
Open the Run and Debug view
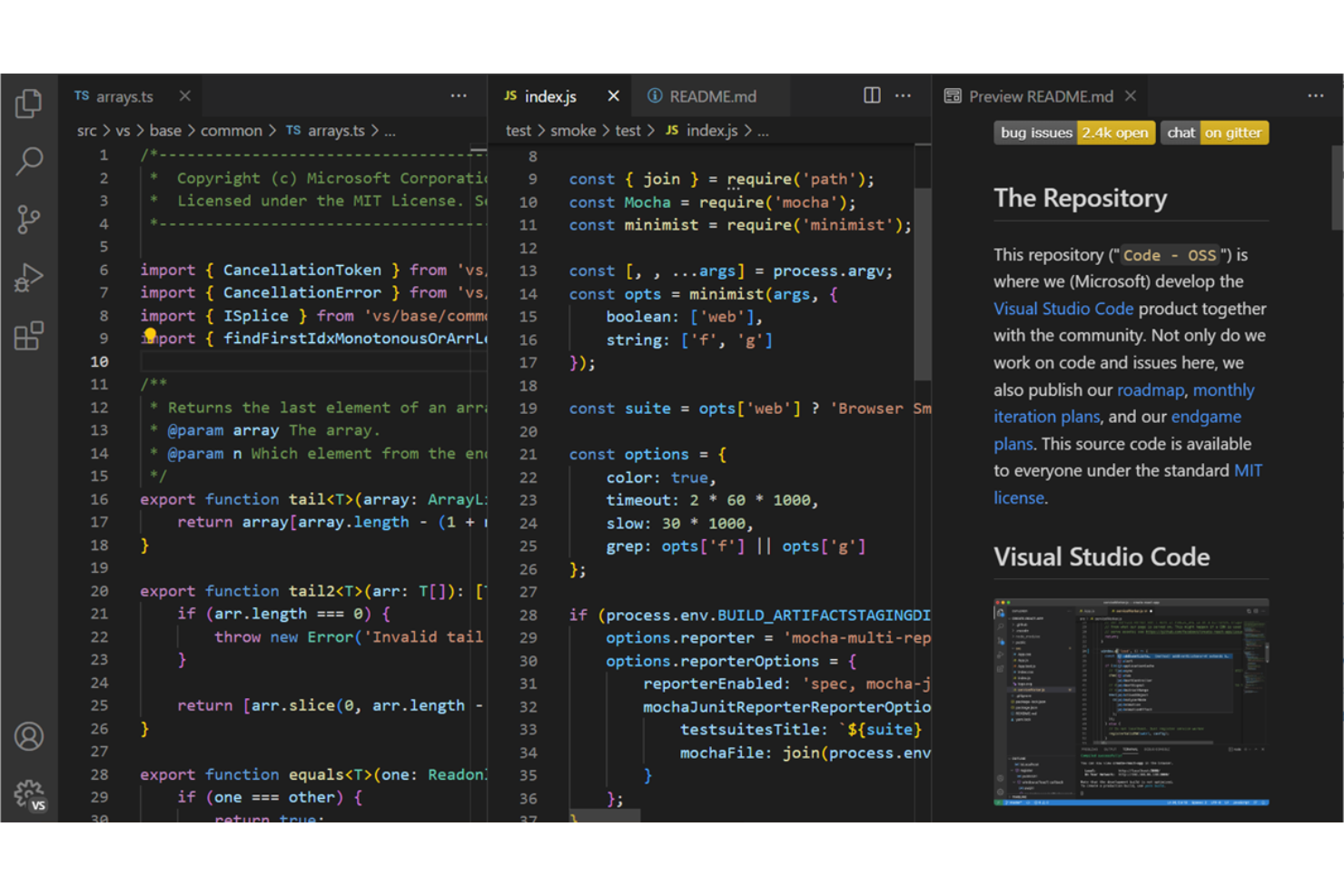coord(28,278)
